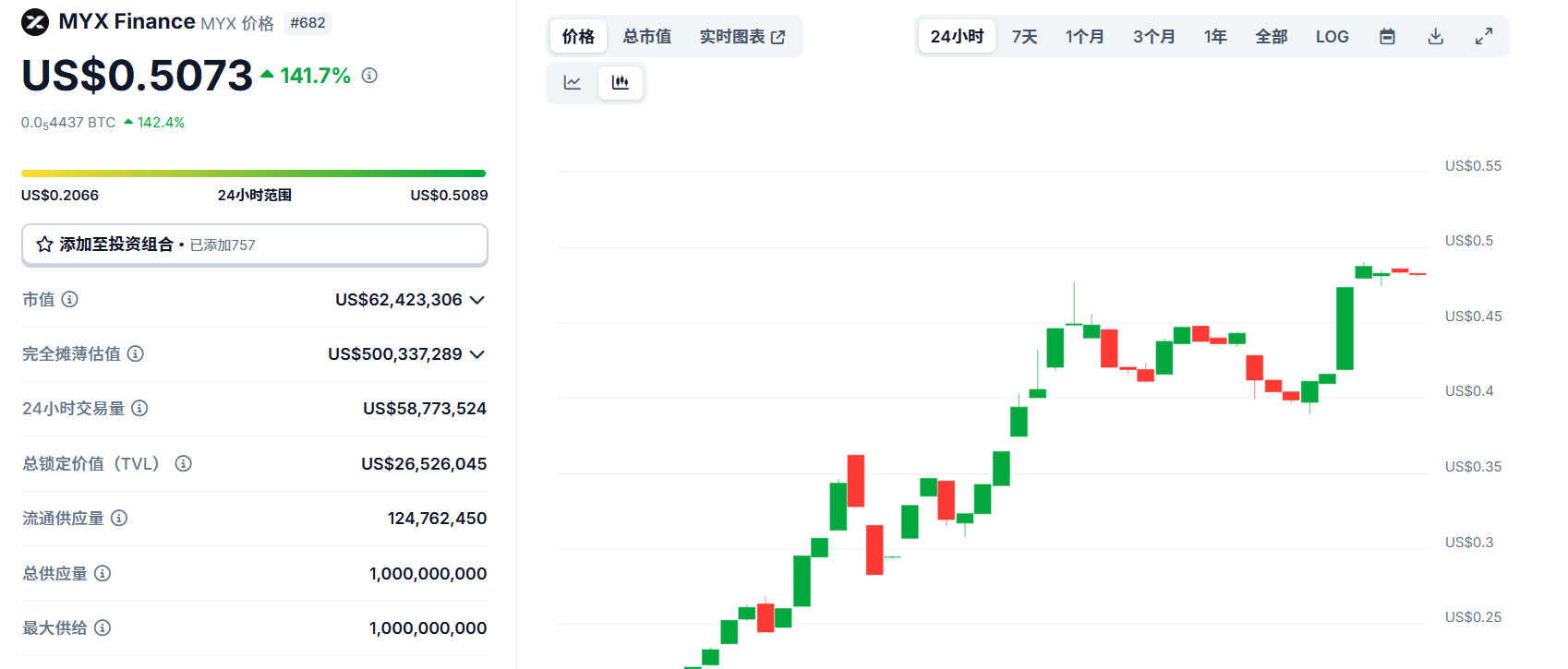Select the 全部 time range

1272,37
